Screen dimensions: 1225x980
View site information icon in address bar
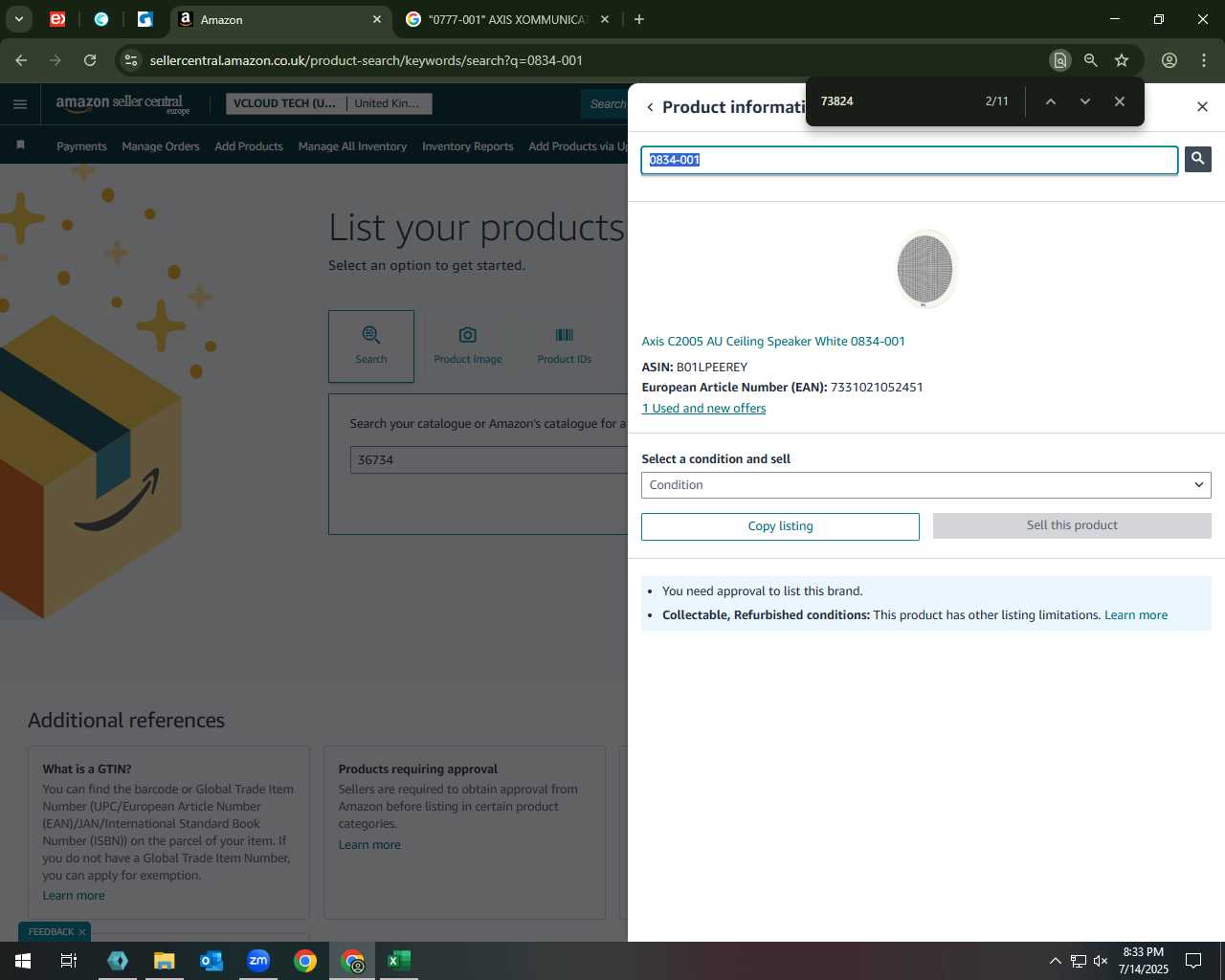131,60
